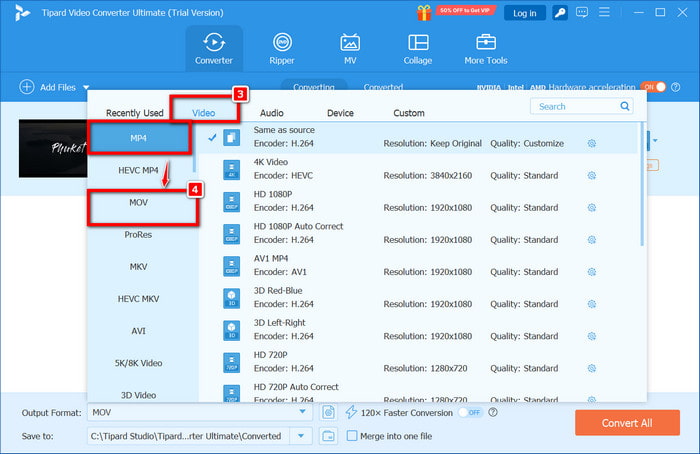Switch to Recently Used tab
This screenshot has width=700, height=454.
134,113
